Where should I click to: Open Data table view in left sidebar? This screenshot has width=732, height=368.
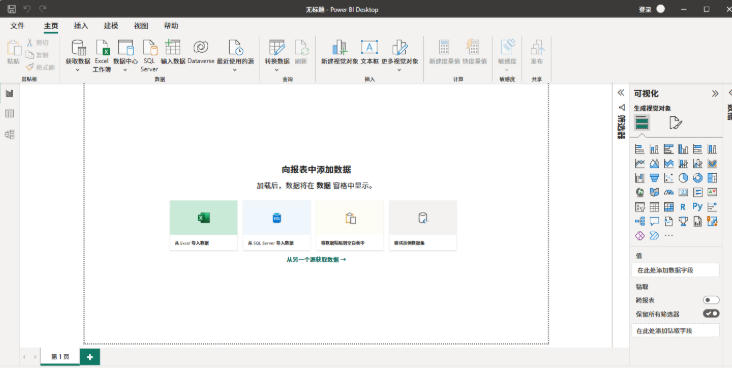point(9,114)
